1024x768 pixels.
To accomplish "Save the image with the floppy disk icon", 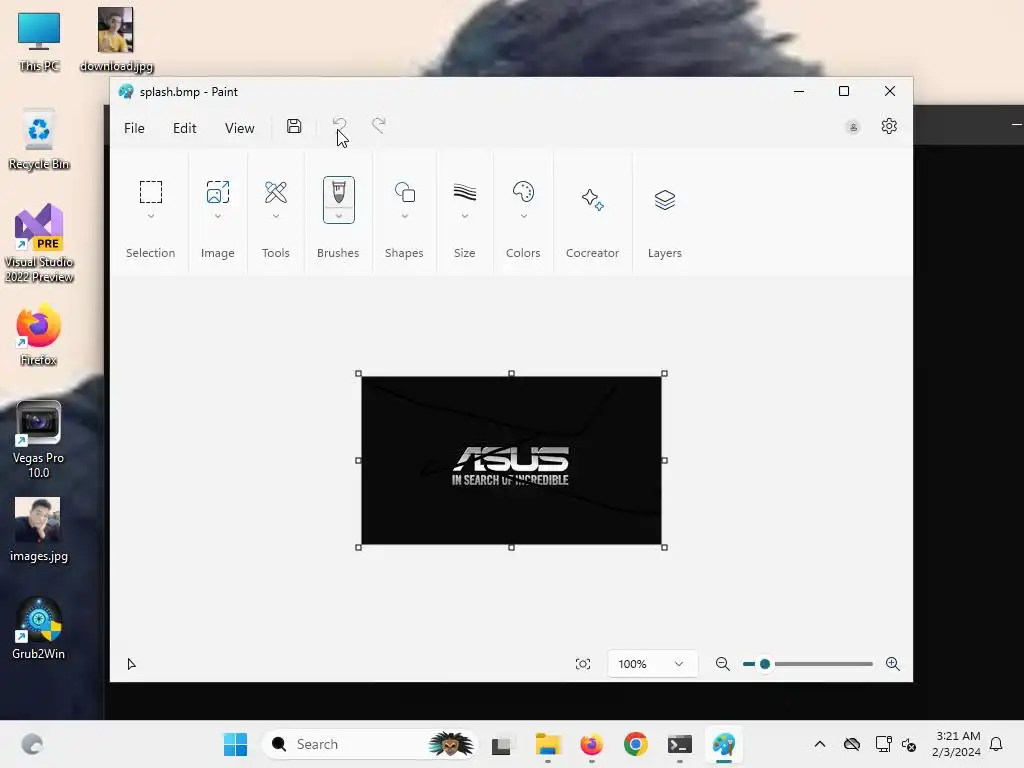I will pos(294,126).
